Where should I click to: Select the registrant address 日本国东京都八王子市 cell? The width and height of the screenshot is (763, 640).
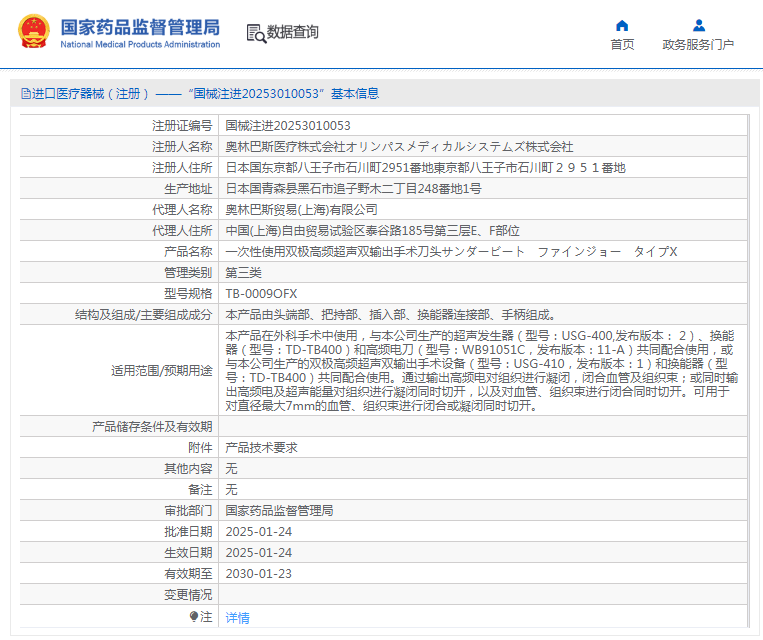tap(483, 167)
